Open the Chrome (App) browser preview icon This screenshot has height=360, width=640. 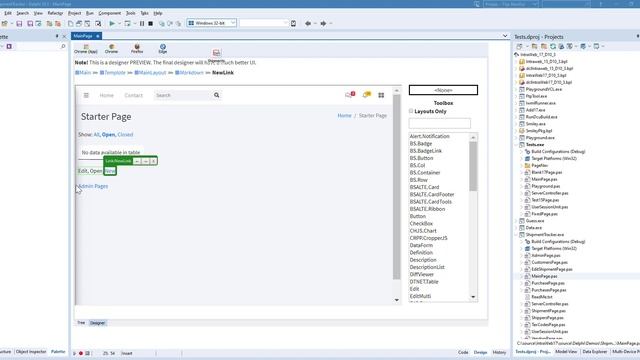click(x=86, y=49)
